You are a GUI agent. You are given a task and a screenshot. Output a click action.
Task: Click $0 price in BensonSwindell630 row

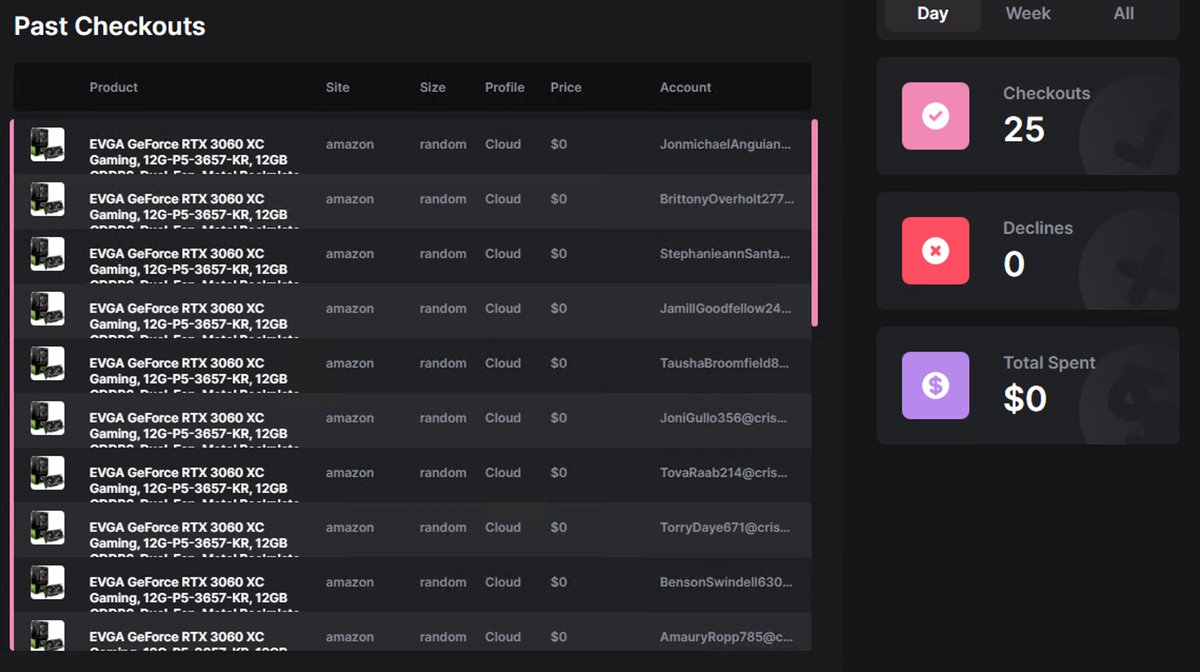pyautogui.click(x=559, y=582)
